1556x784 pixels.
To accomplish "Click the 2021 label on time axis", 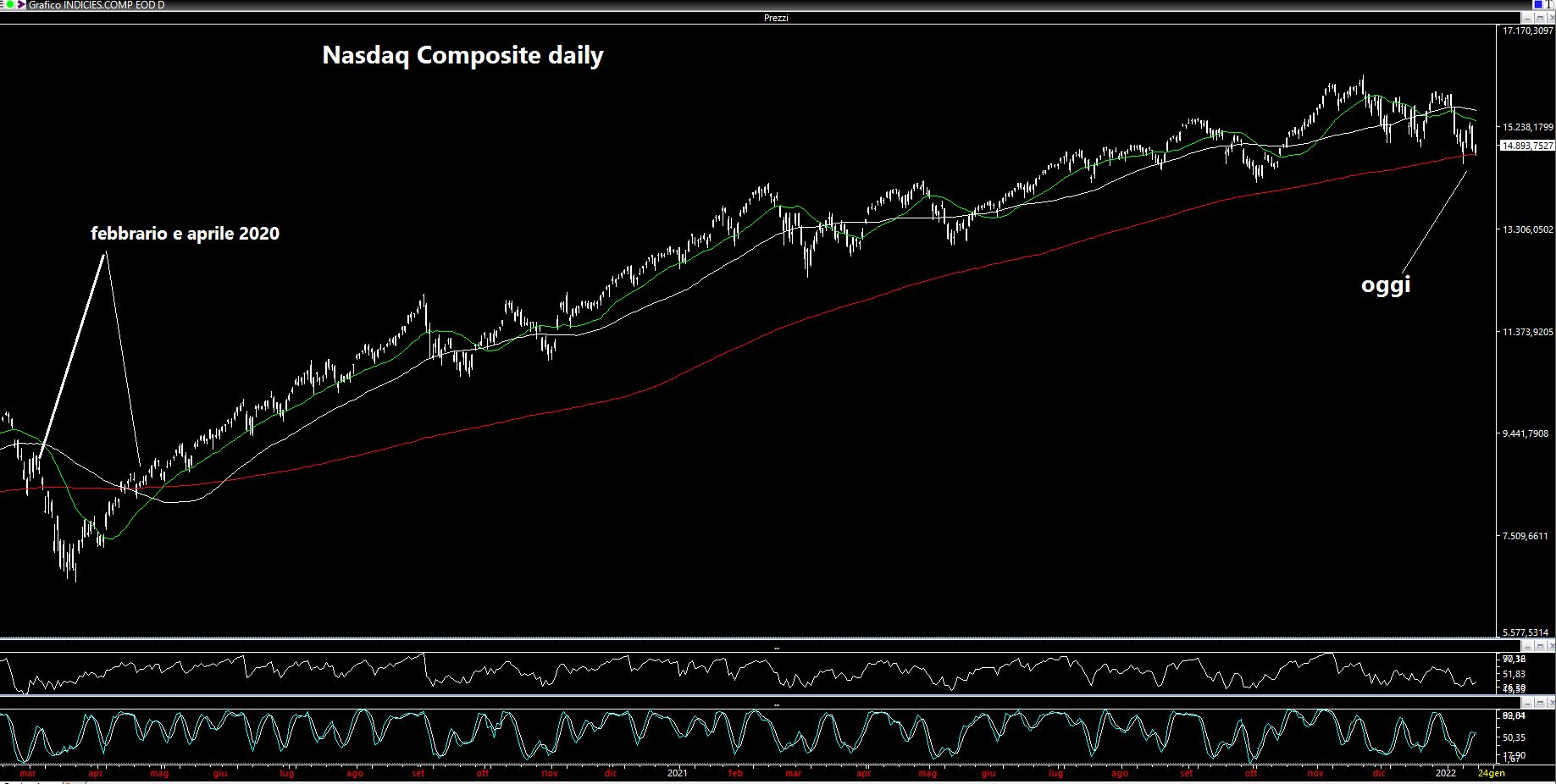I will point(677,773).
